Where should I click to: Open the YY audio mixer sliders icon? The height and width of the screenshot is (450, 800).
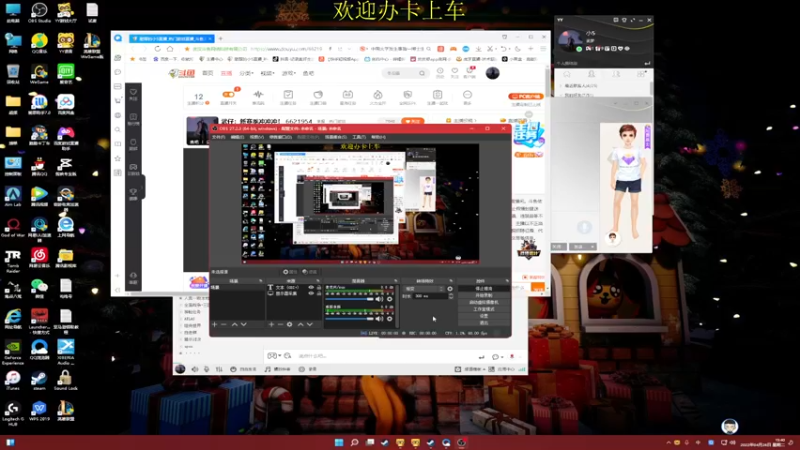pos(219,369)
